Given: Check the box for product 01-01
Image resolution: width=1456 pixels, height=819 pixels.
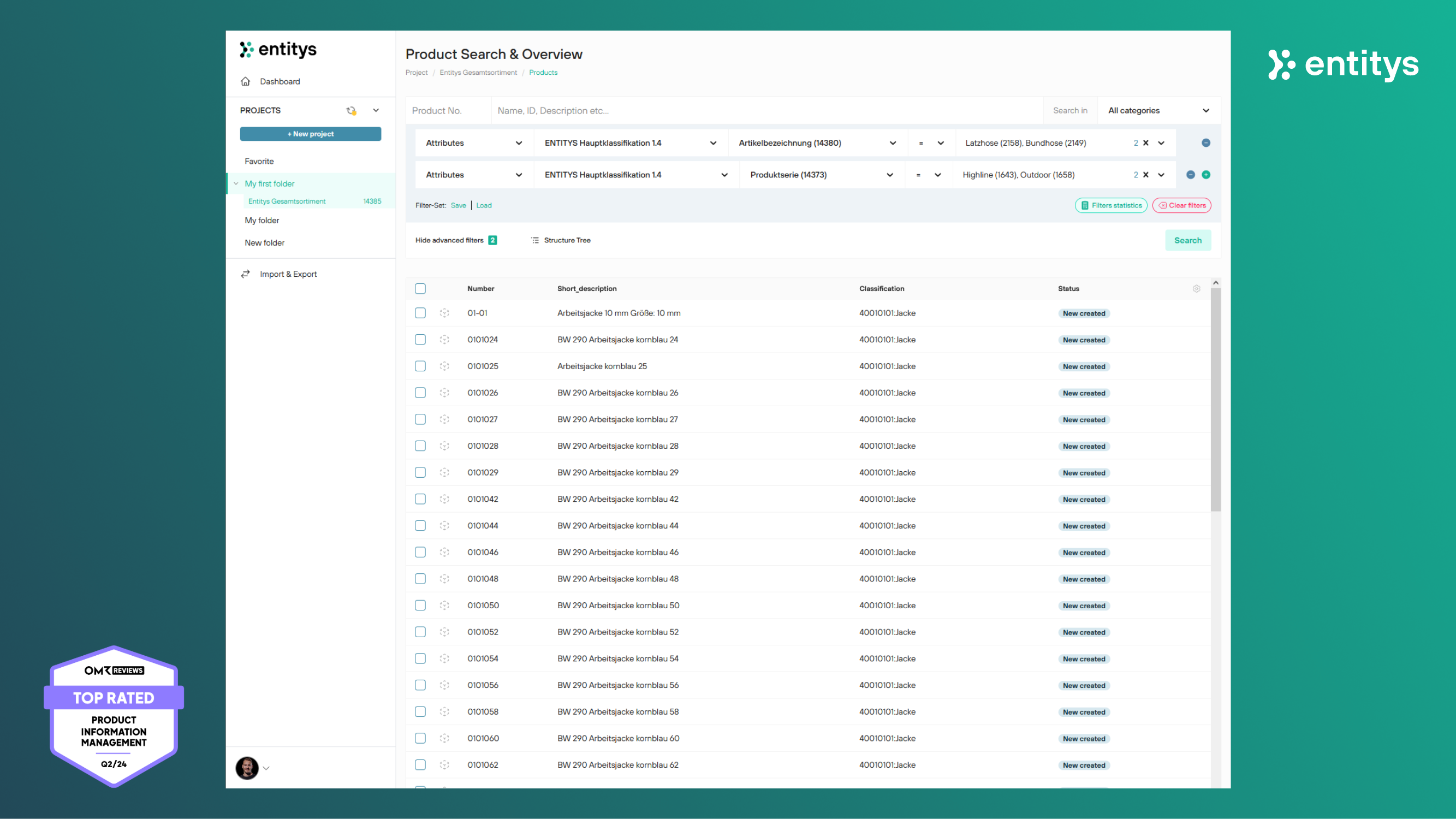Looking at the screenshot, I should click(x=420, y=313).
